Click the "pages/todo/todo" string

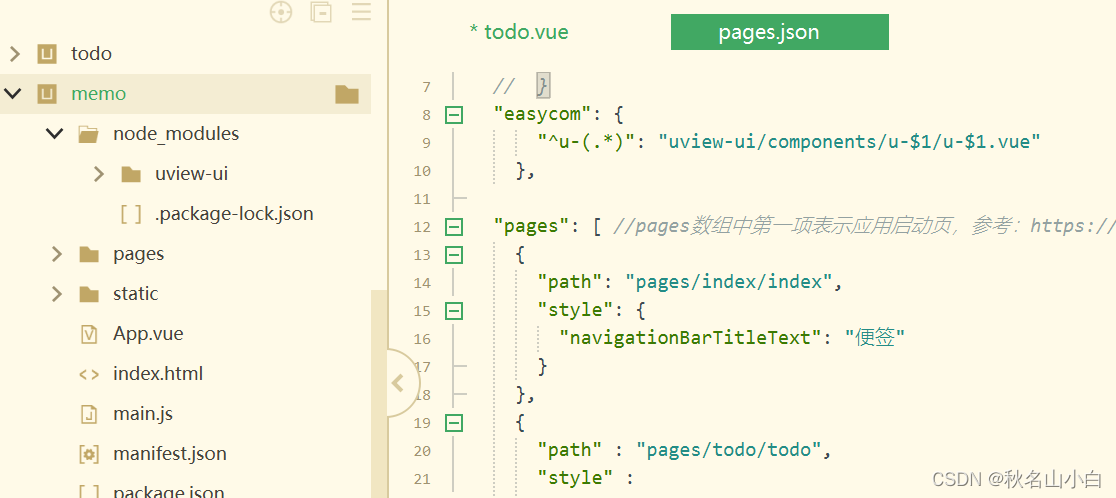730,450
